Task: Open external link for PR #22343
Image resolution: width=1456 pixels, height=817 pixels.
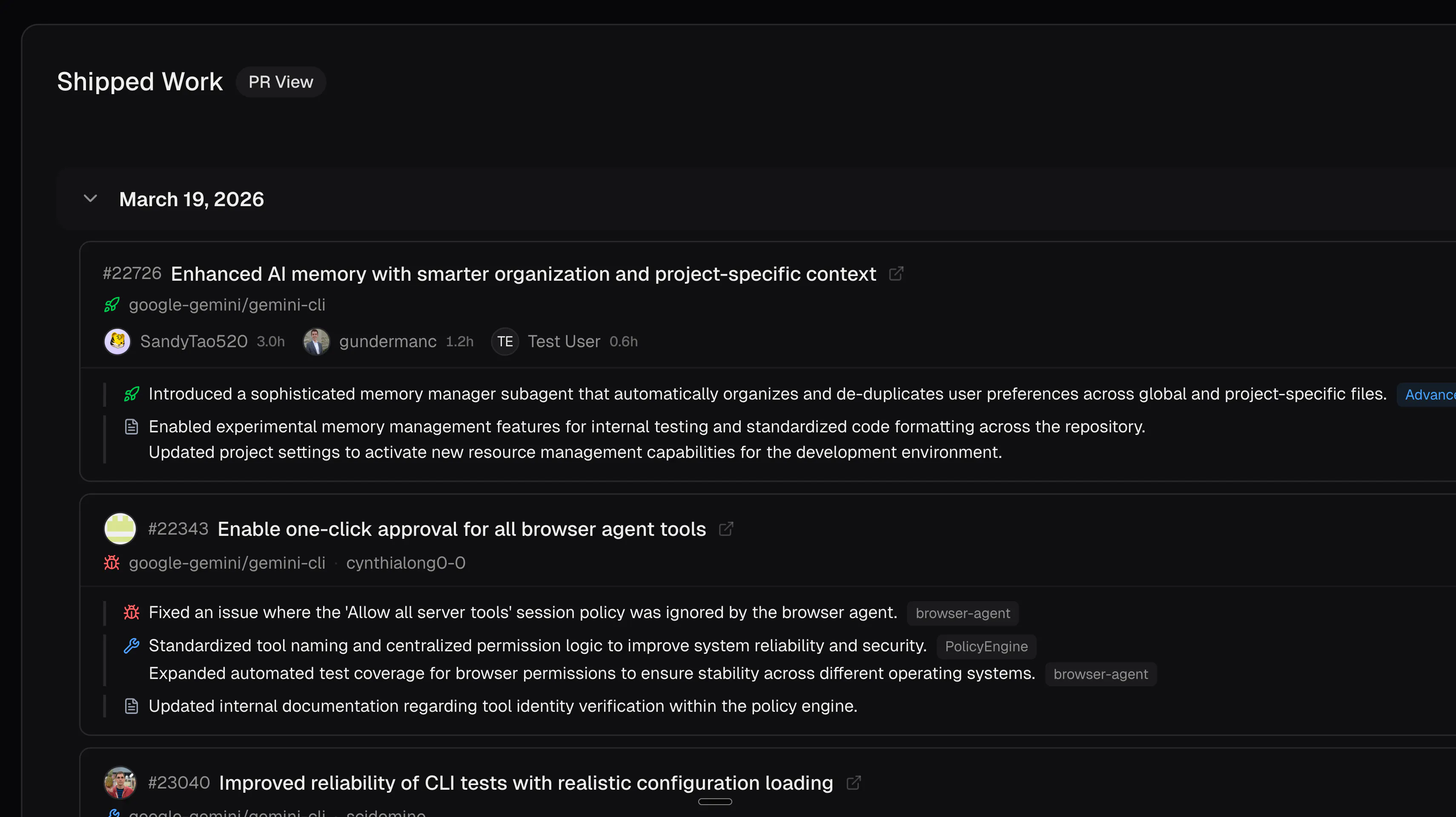Action: click(726, 529)
